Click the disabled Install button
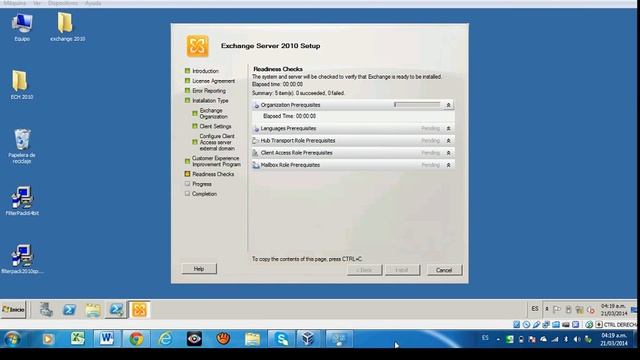This screenshot has height=360, width=640. (x=402, y=270)
